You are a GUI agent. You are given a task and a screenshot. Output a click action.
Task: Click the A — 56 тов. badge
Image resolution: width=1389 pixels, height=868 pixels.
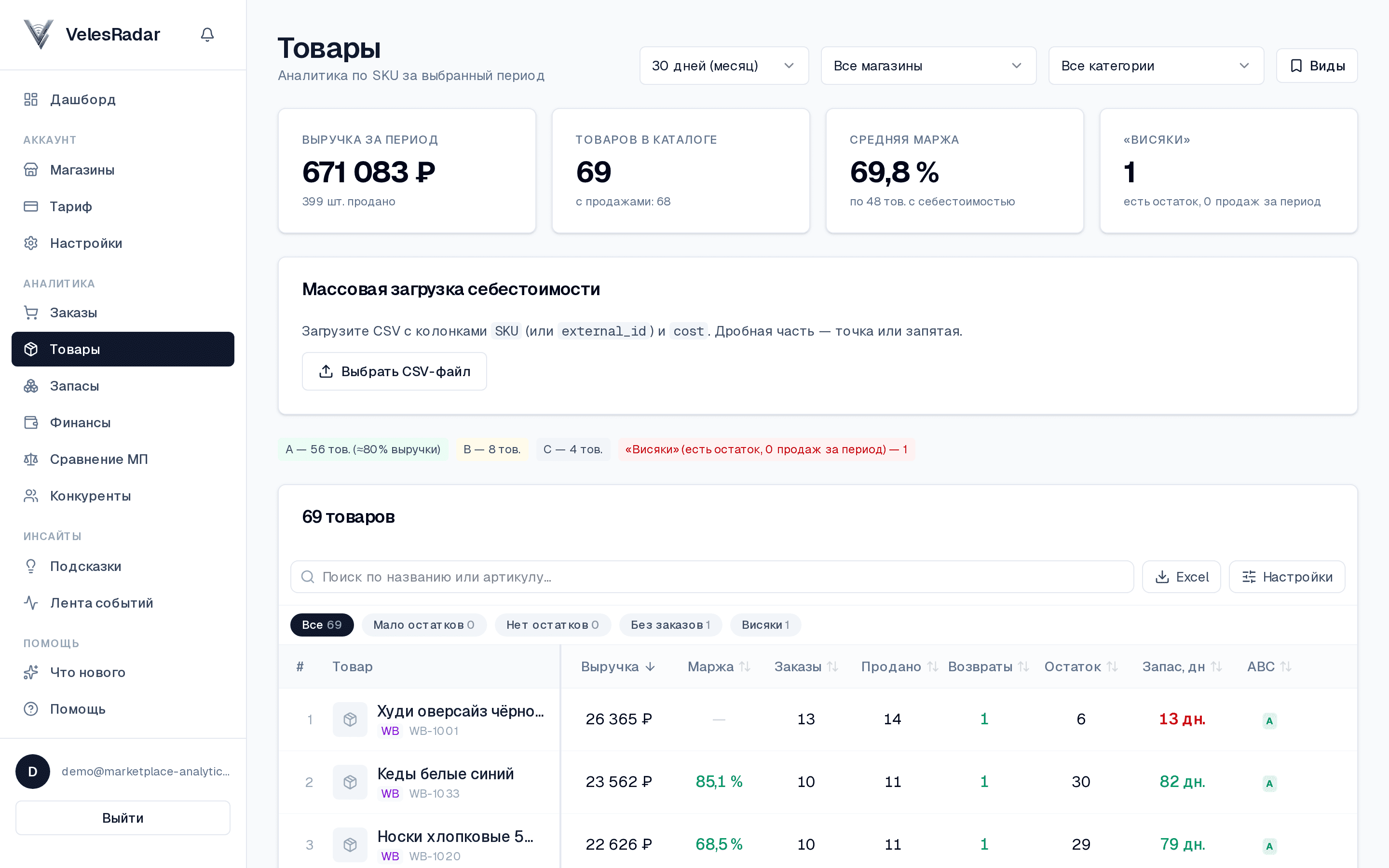click(x=363, y=449)
